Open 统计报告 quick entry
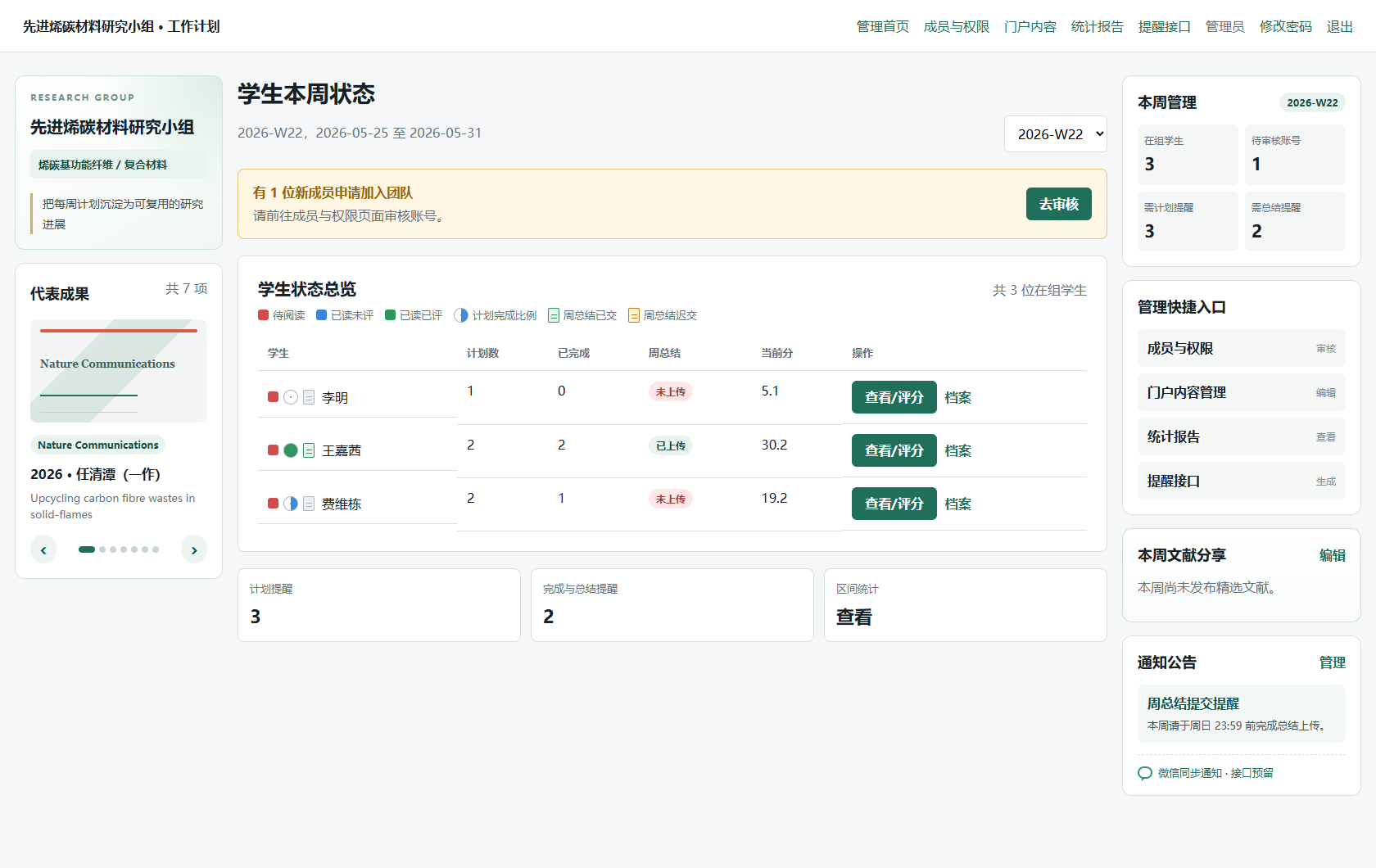This screenshot has height=868, width=1376. click(x=1242, y=436)
